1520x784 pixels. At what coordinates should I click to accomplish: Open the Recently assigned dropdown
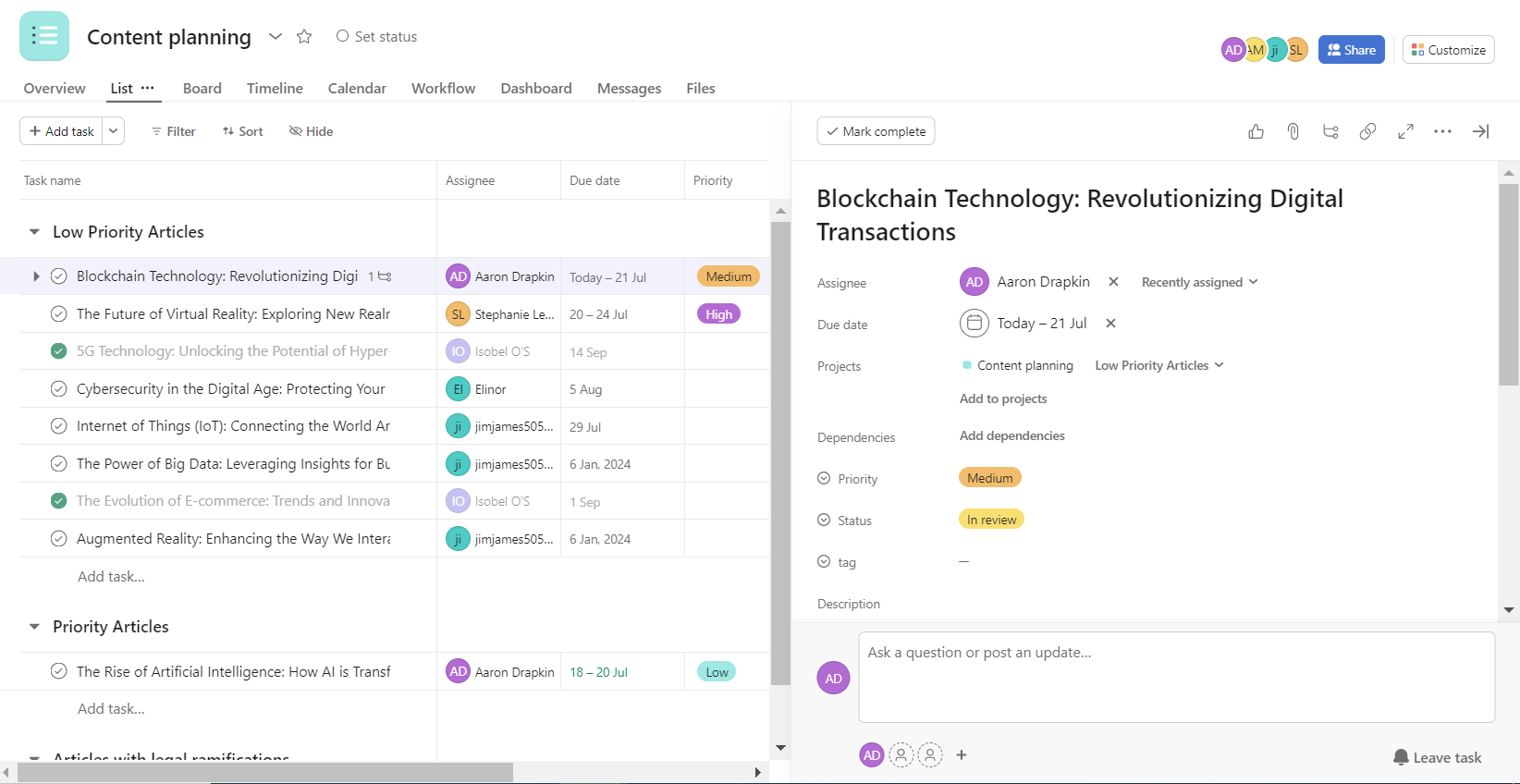click(1199, 282)
